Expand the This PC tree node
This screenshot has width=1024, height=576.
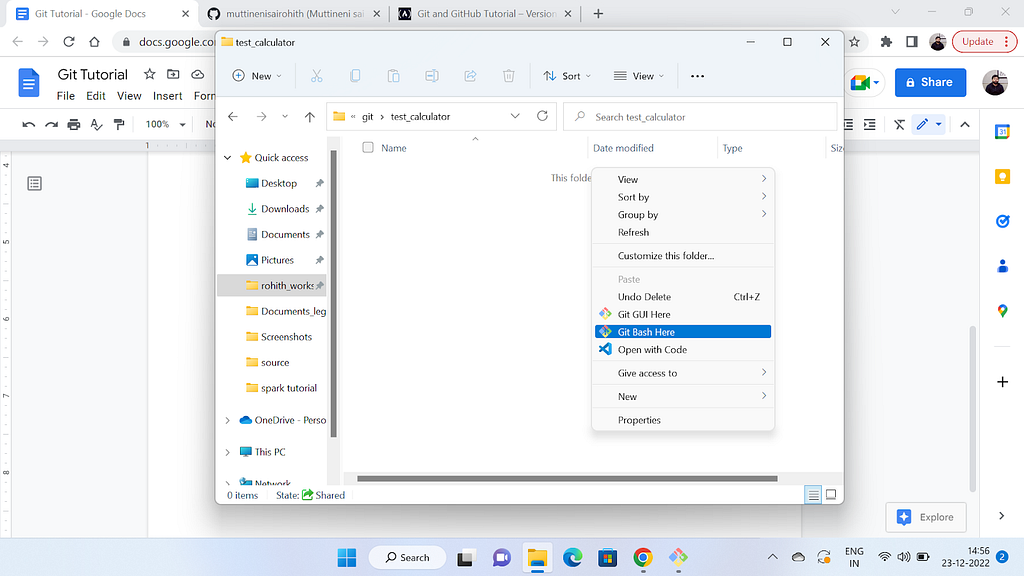[x=228, y=452]
